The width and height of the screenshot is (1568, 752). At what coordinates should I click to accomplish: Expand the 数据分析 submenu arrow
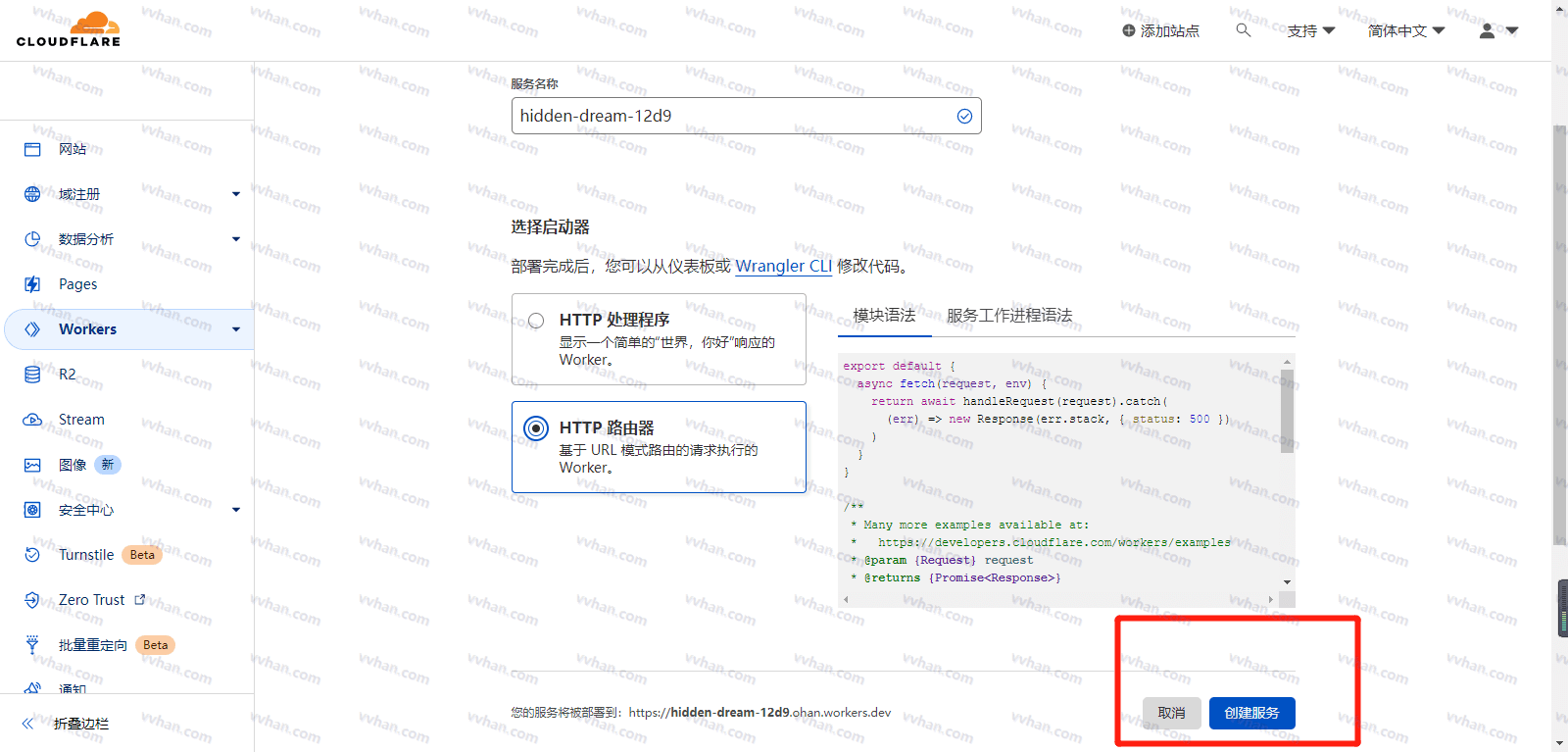pyautogui.click(x=236, y=239)
